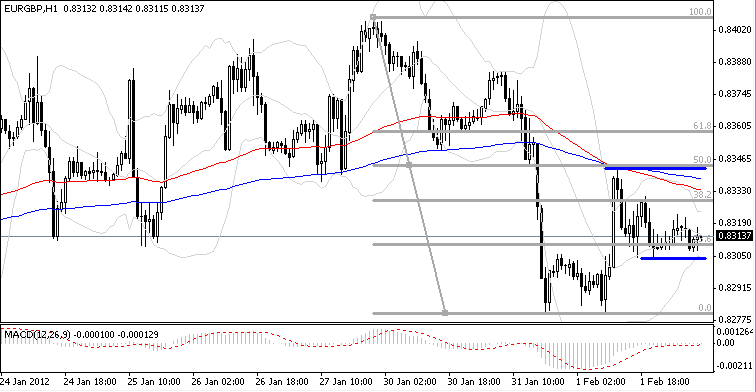
Task: Click the 25 Jan 10:00 time label
Action: (154, 381)
